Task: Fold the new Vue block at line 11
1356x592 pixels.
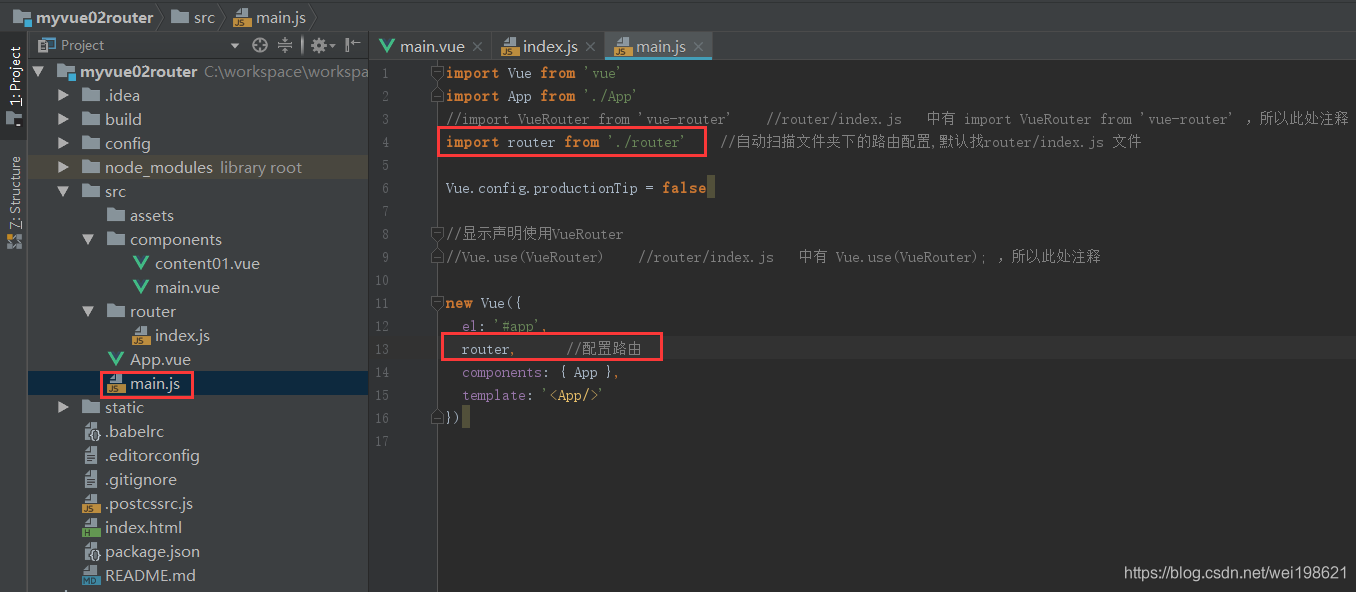Action: coord(436,303)
